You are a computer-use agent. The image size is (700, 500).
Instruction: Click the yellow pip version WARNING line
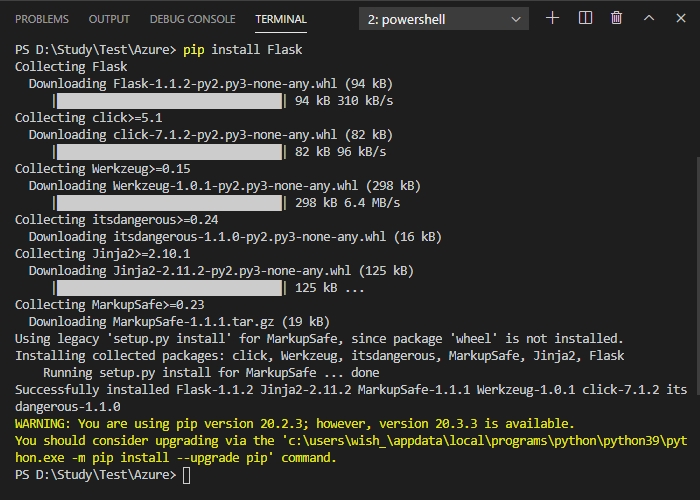click(295, 424)
